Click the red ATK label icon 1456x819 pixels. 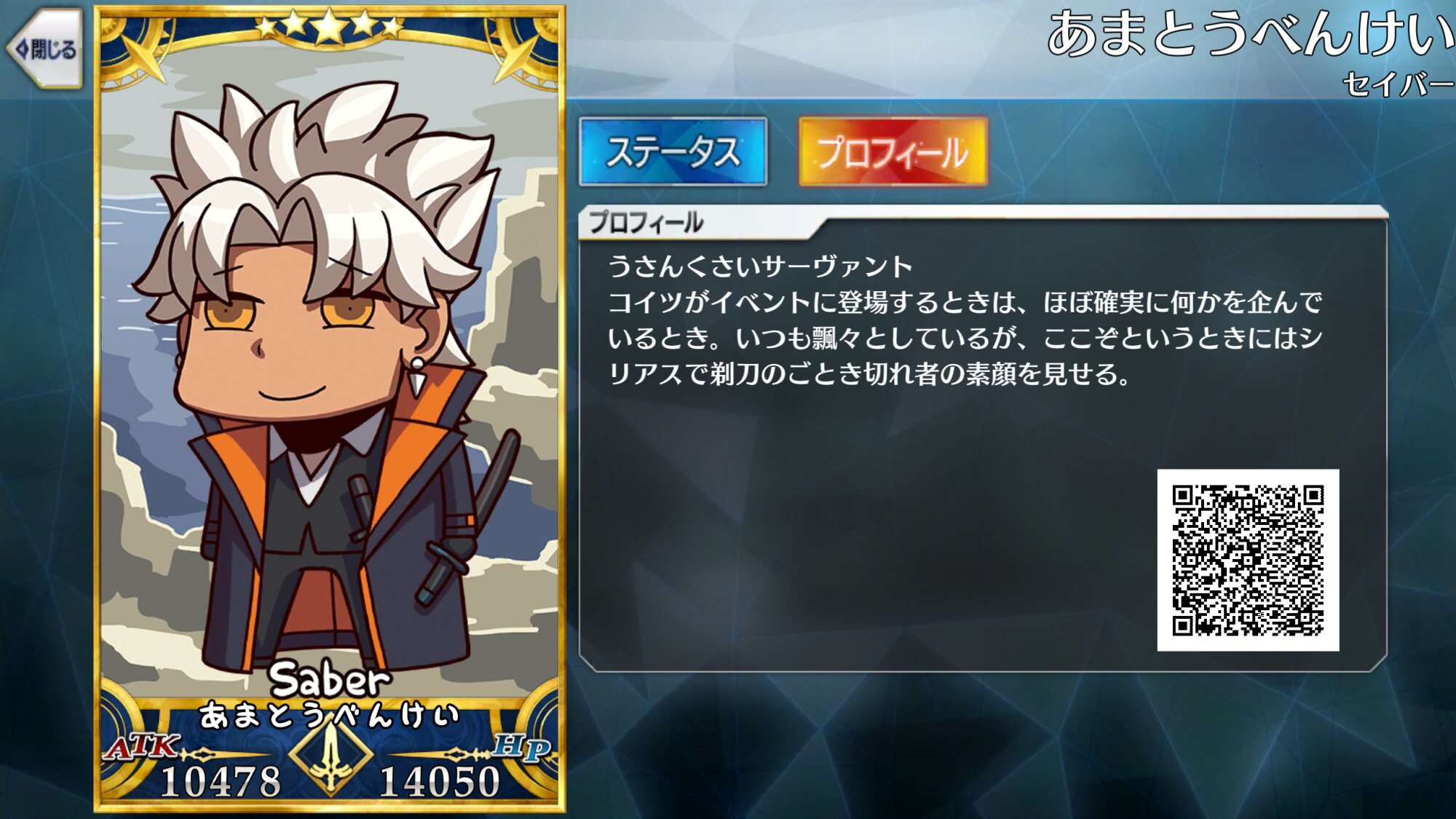coord(142,746)
